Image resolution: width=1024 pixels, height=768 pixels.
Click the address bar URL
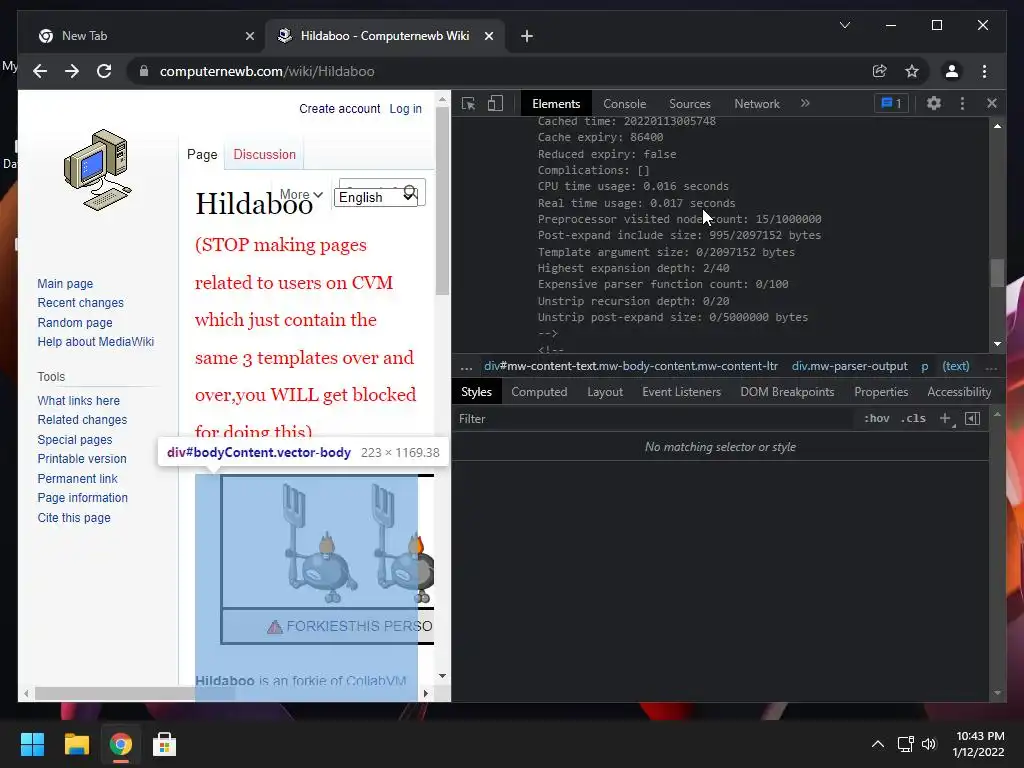click(x=267, y=71)
